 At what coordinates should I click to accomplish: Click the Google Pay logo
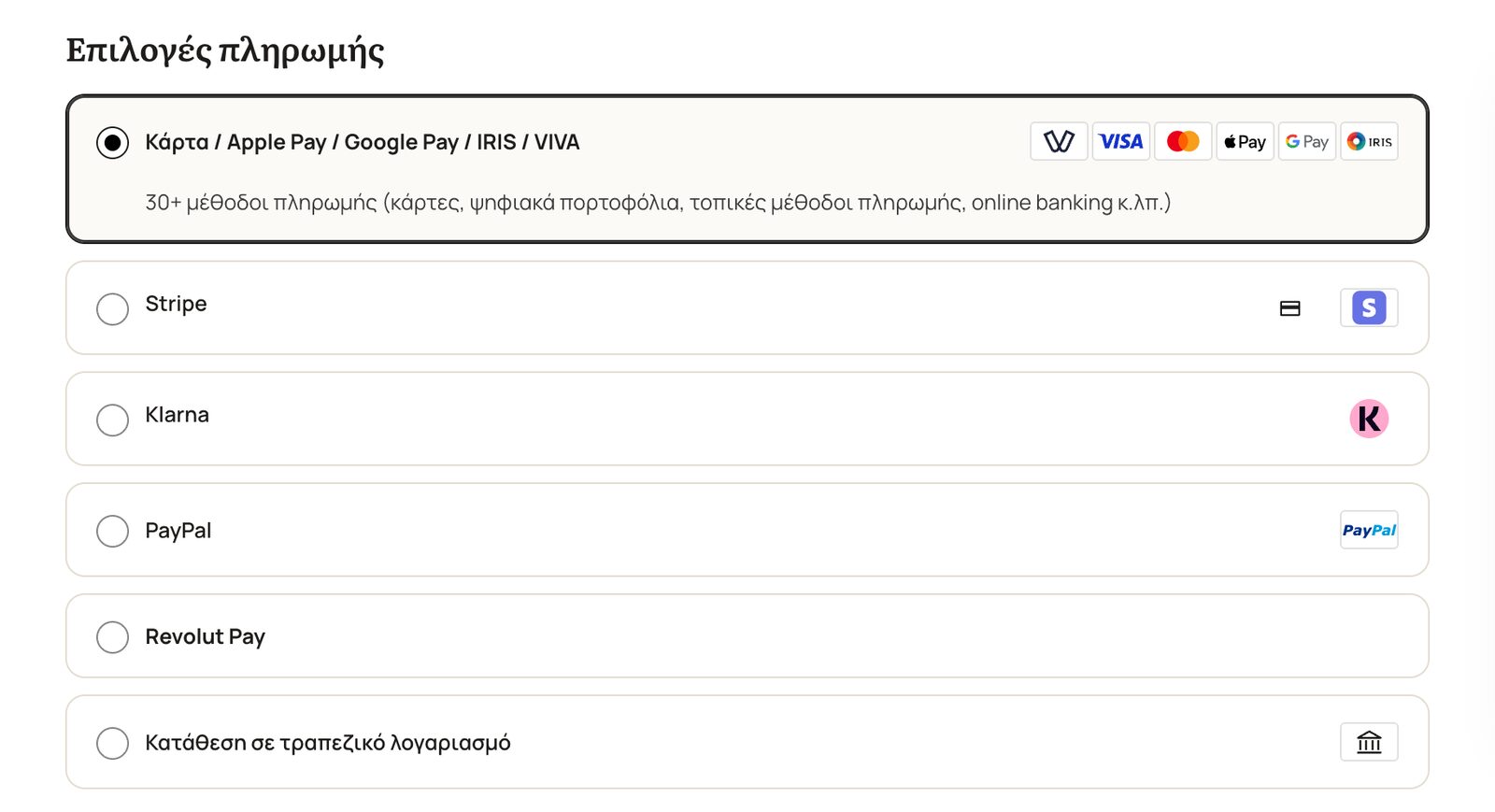[1307, 141]
